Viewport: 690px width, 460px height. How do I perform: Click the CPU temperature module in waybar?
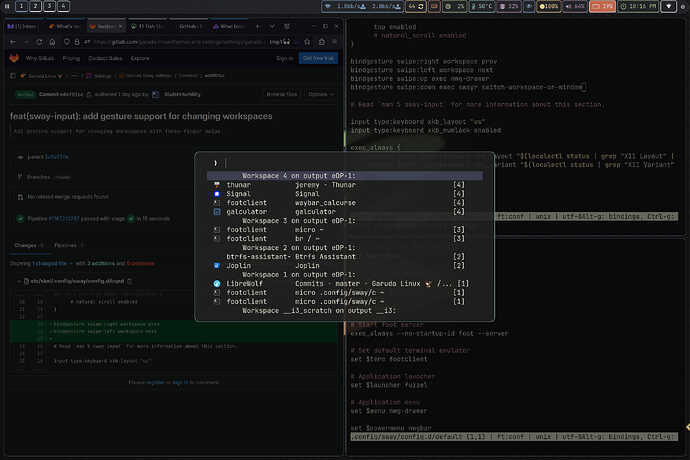(x=481, y=6)
